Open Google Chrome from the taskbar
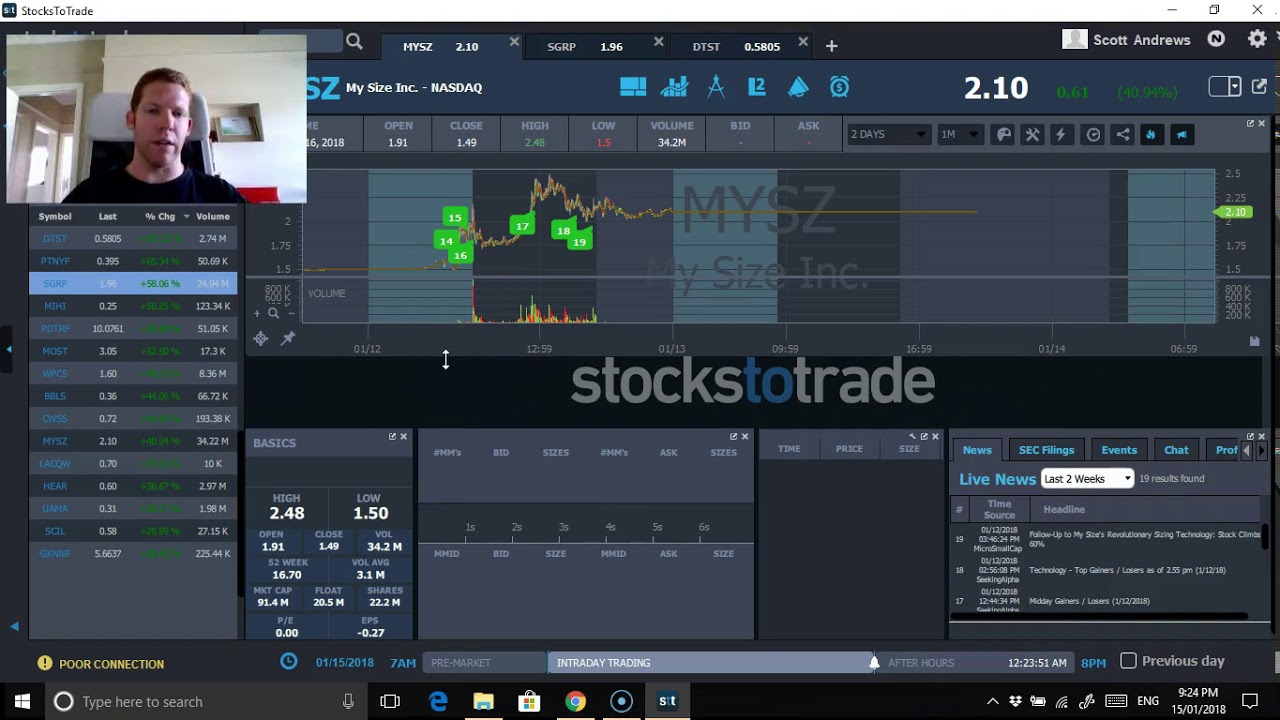The image size is (1280, 720). (x=575, y=701)
